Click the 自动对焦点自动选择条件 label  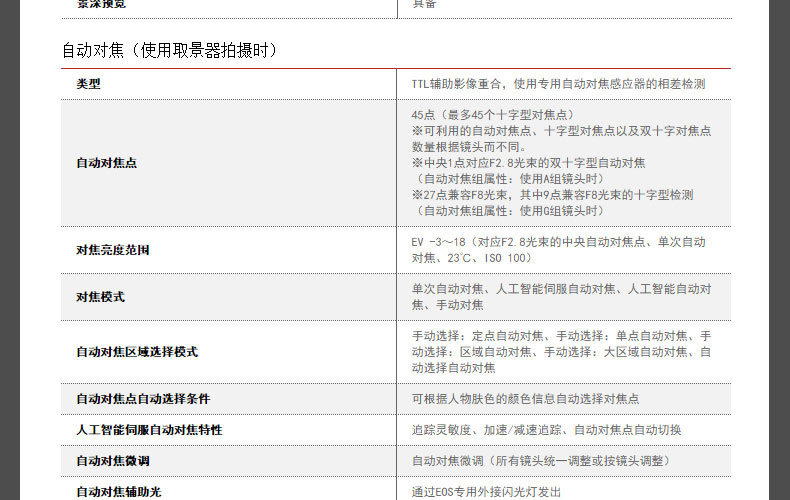[143, 399]
